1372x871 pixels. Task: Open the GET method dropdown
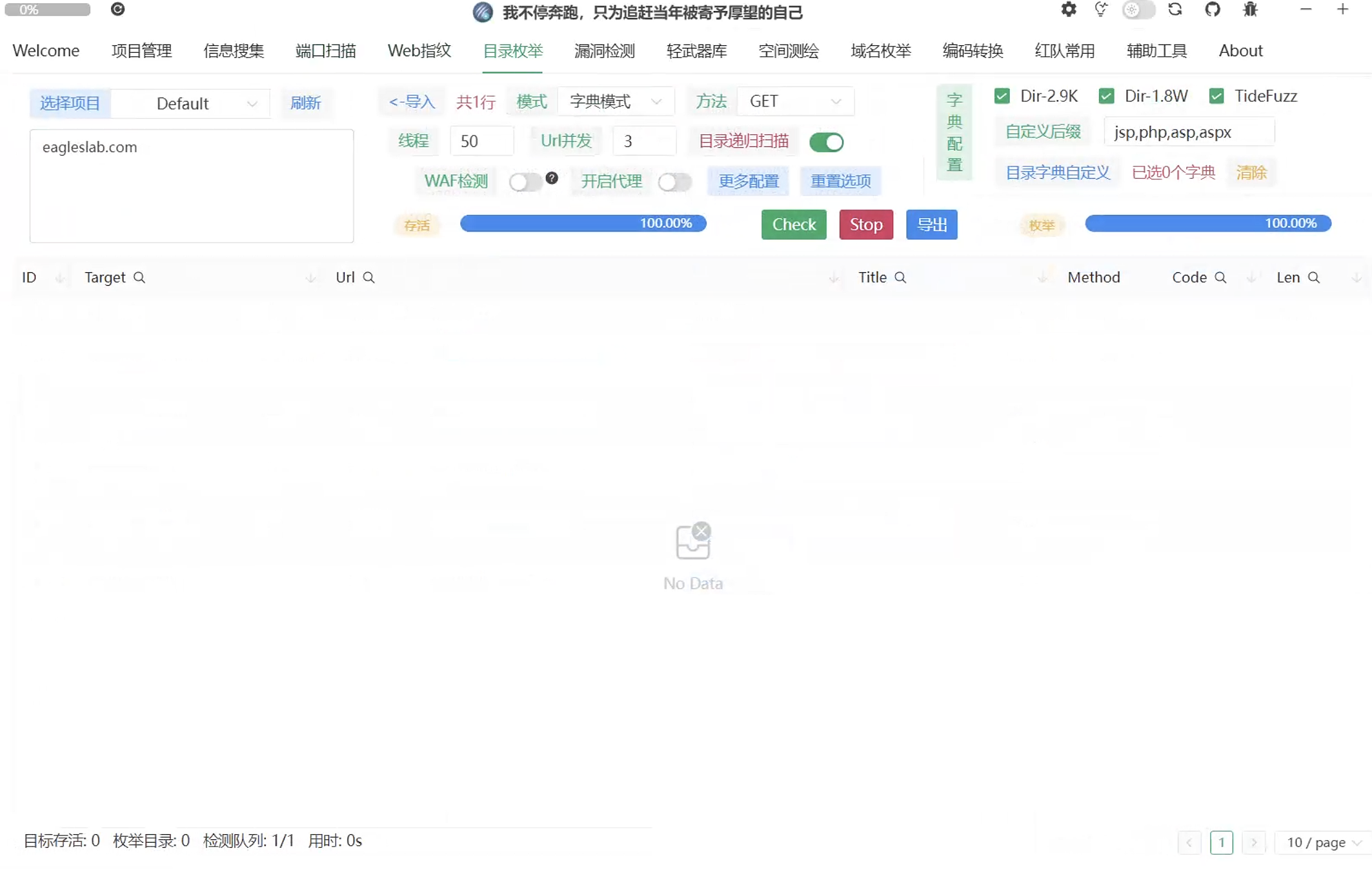click(794, 101)
